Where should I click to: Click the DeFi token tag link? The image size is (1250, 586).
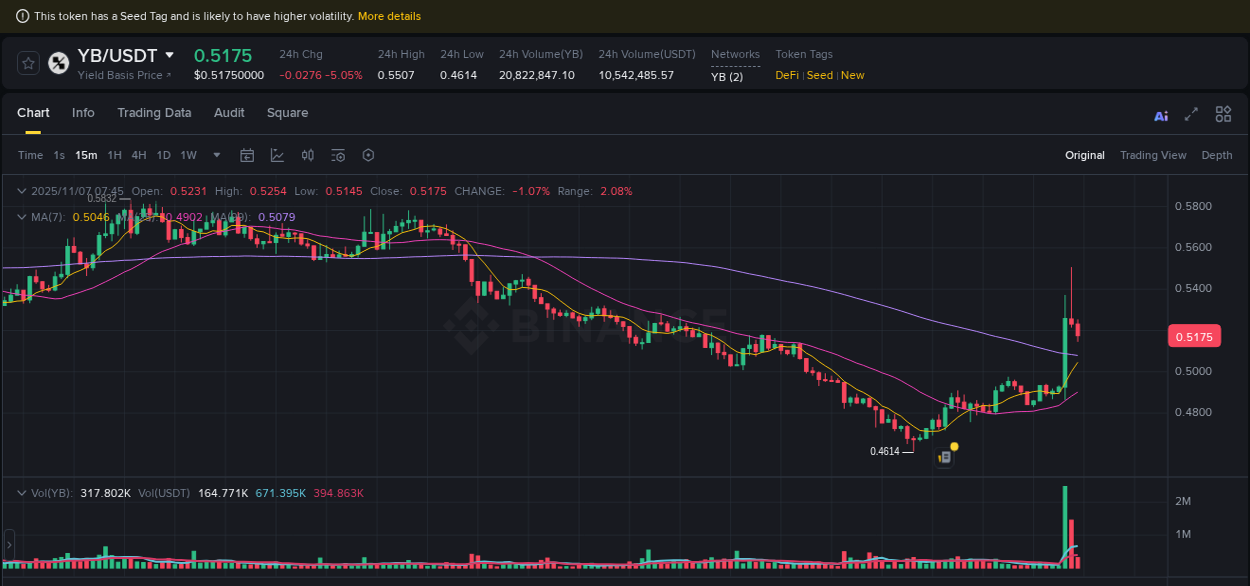tap(786, 75)
